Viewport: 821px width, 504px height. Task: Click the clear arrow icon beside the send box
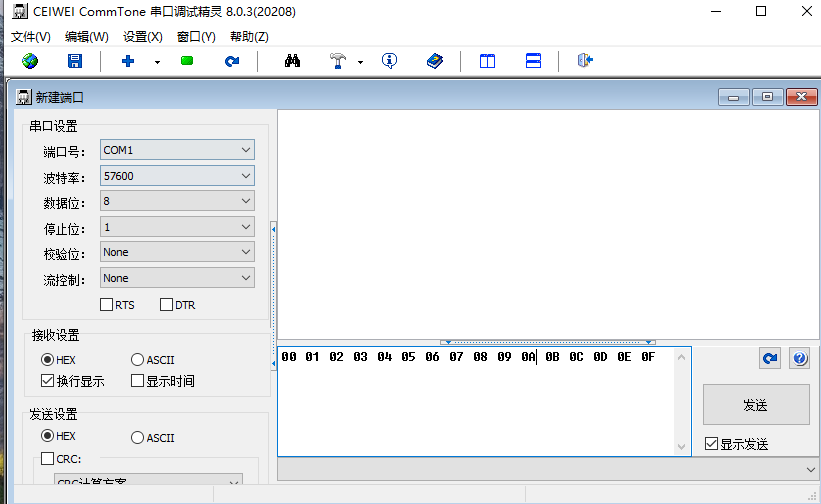(x=770, y=358)
